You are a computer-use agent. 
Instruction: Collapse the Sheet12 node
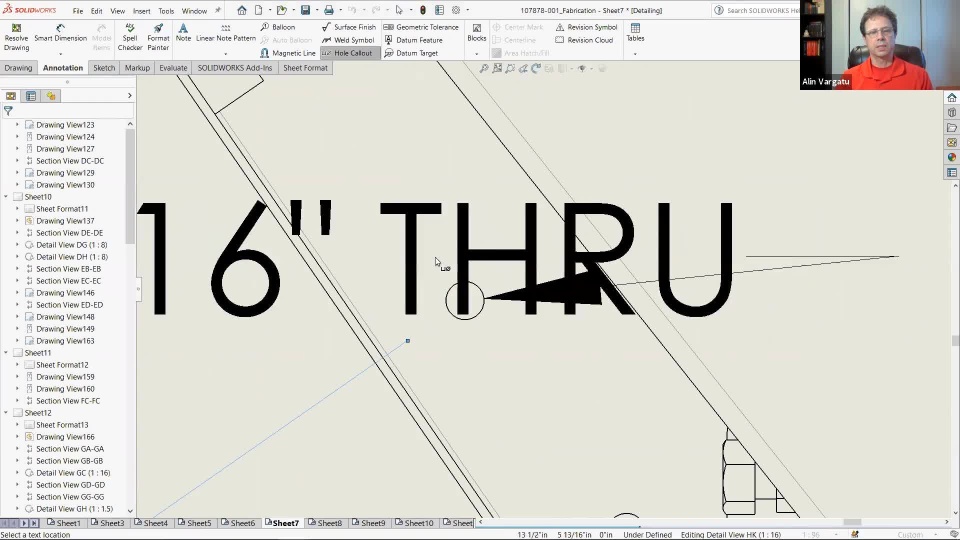pyautogui.click(x=6, y=413)
